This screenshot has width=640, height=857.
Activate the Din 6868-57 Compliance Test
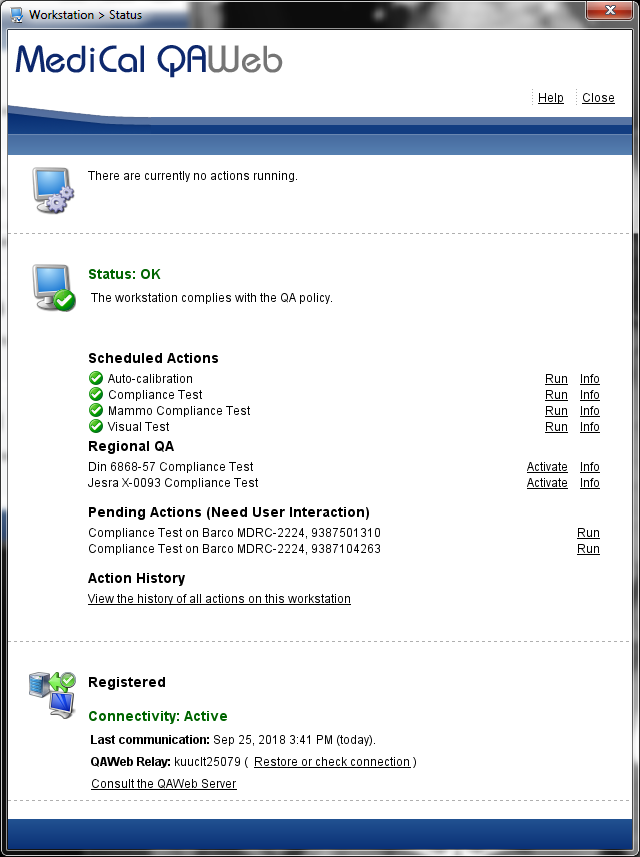coord(547,467)
